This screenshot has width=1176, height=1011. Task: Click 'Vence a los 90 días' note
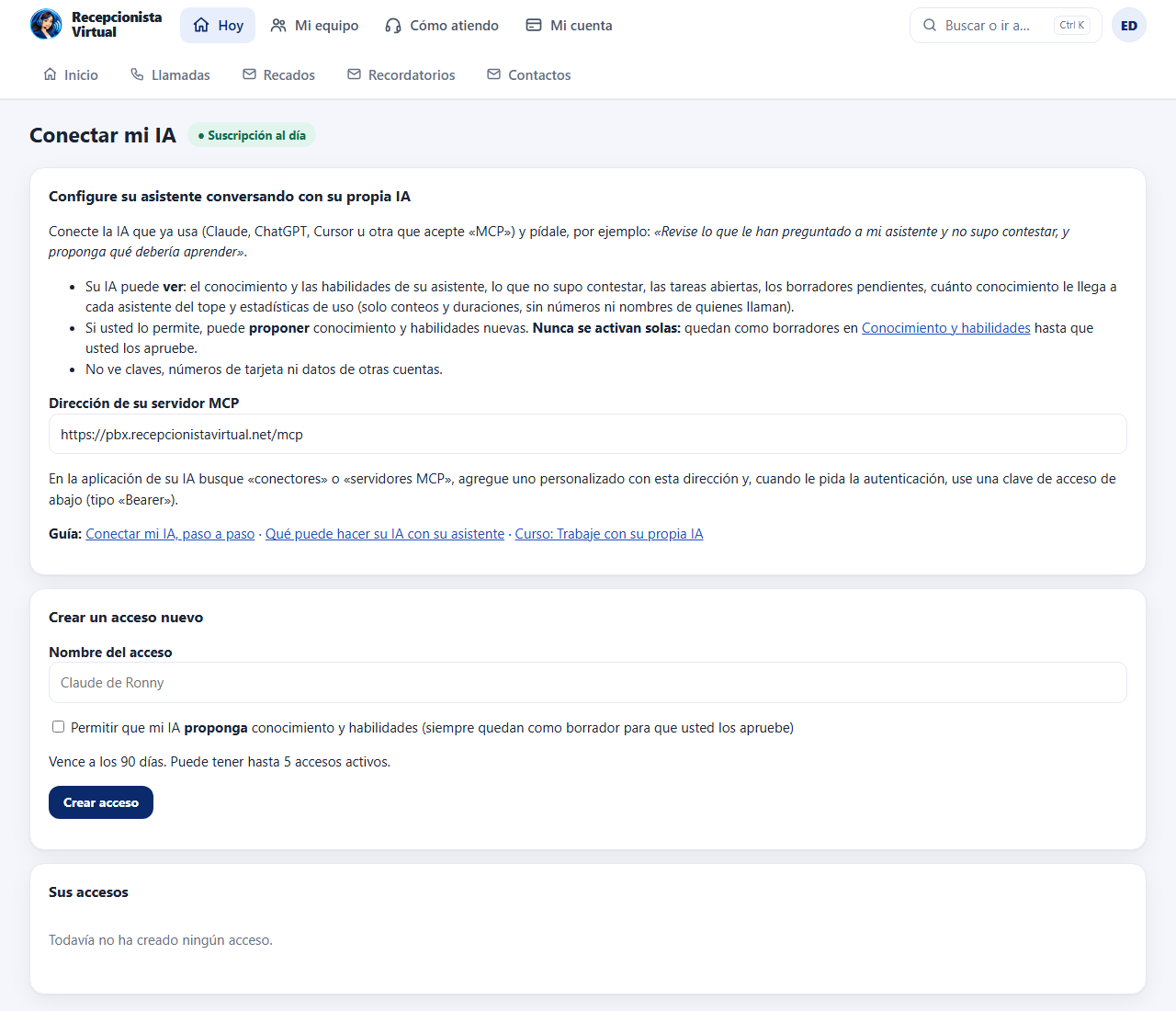(107, 762)
